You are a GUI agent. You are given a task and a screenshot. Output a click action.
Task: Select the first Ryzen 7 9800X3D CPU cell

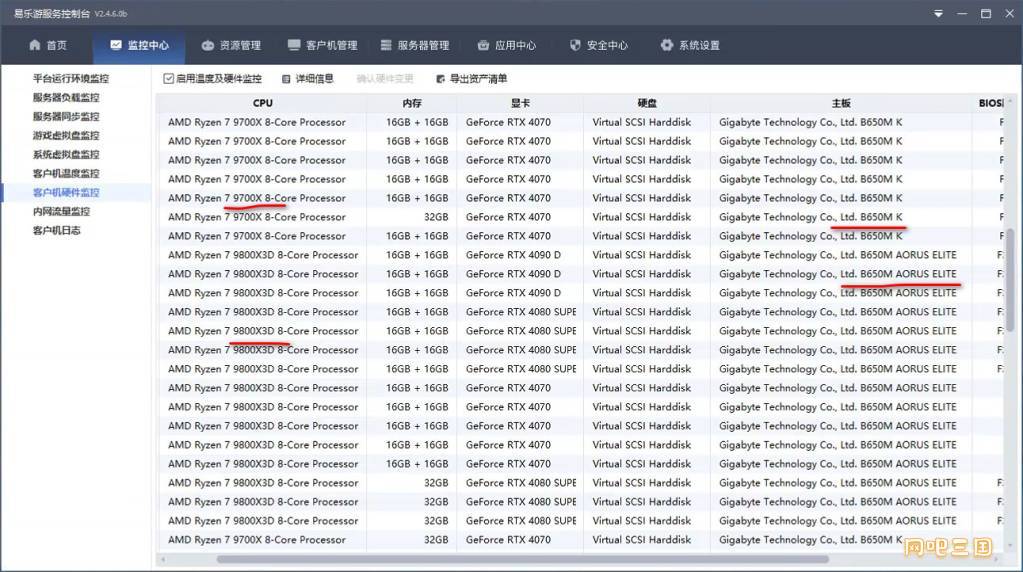(263, 255)
